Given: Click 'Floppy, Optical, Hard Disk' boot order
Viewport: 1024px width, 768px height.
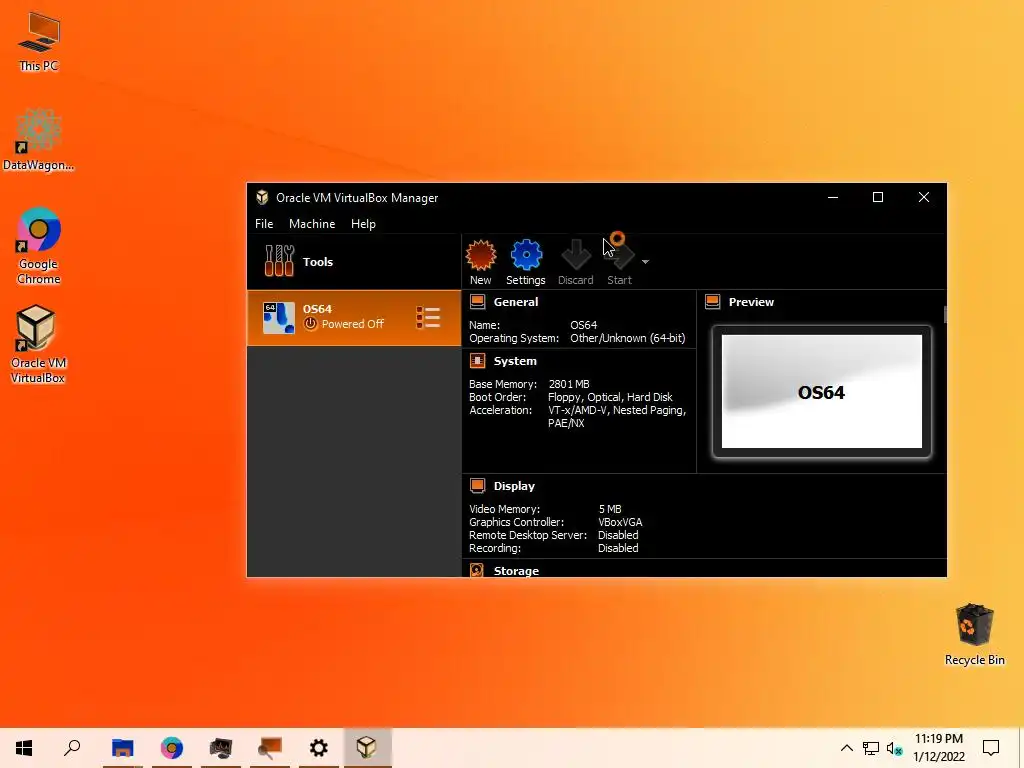Looking at the screenshot, I should pos(610,397).
